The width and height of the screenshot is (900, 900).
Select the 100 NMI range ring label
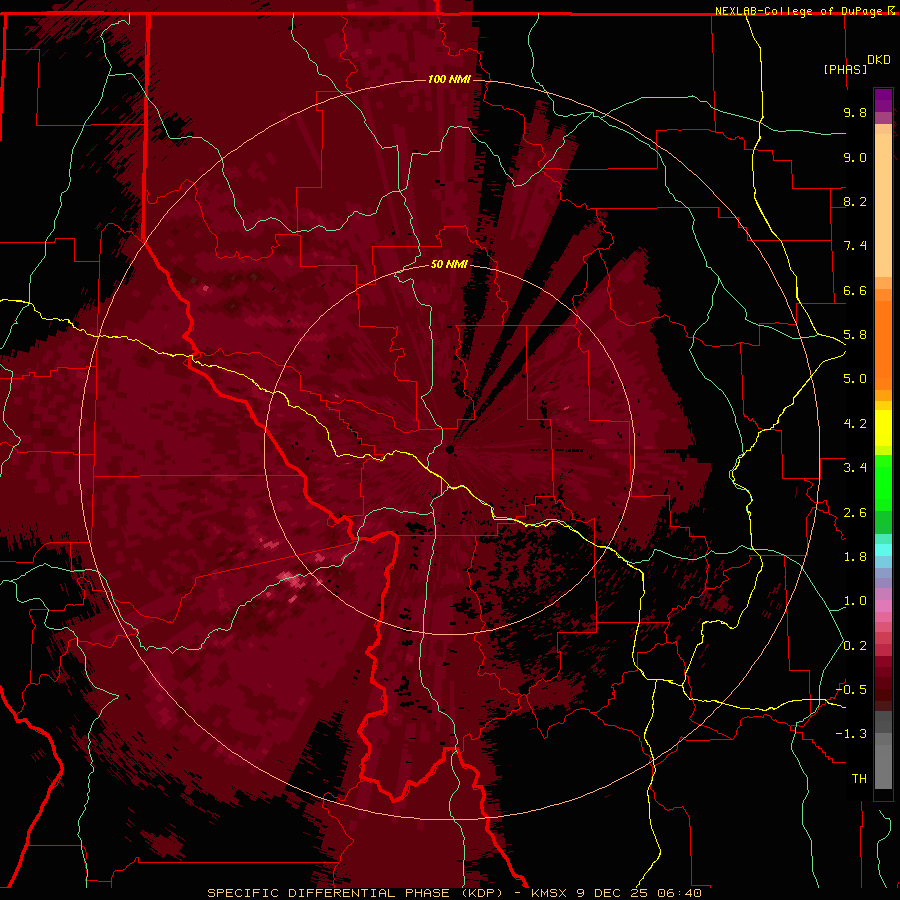pos(449,79)
